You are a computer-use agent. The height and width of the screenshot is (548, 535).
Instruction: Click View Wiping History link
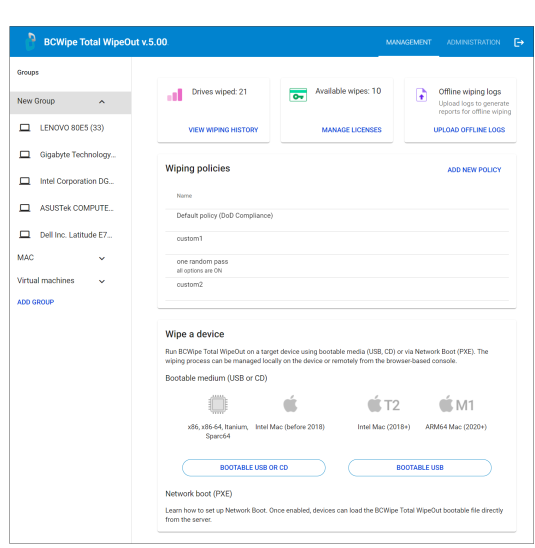(223, 130)
